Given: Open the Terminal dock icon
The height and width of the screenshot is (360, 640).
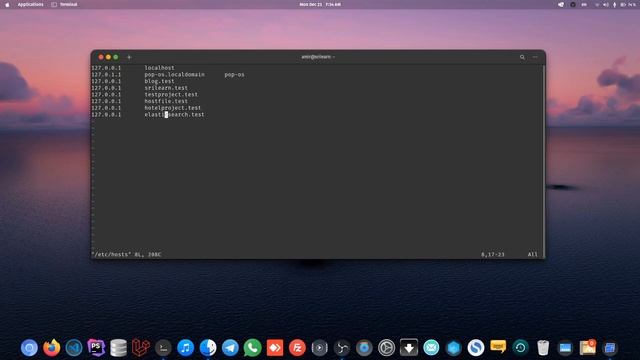Looking at the screenshot, I should [163, 348].
